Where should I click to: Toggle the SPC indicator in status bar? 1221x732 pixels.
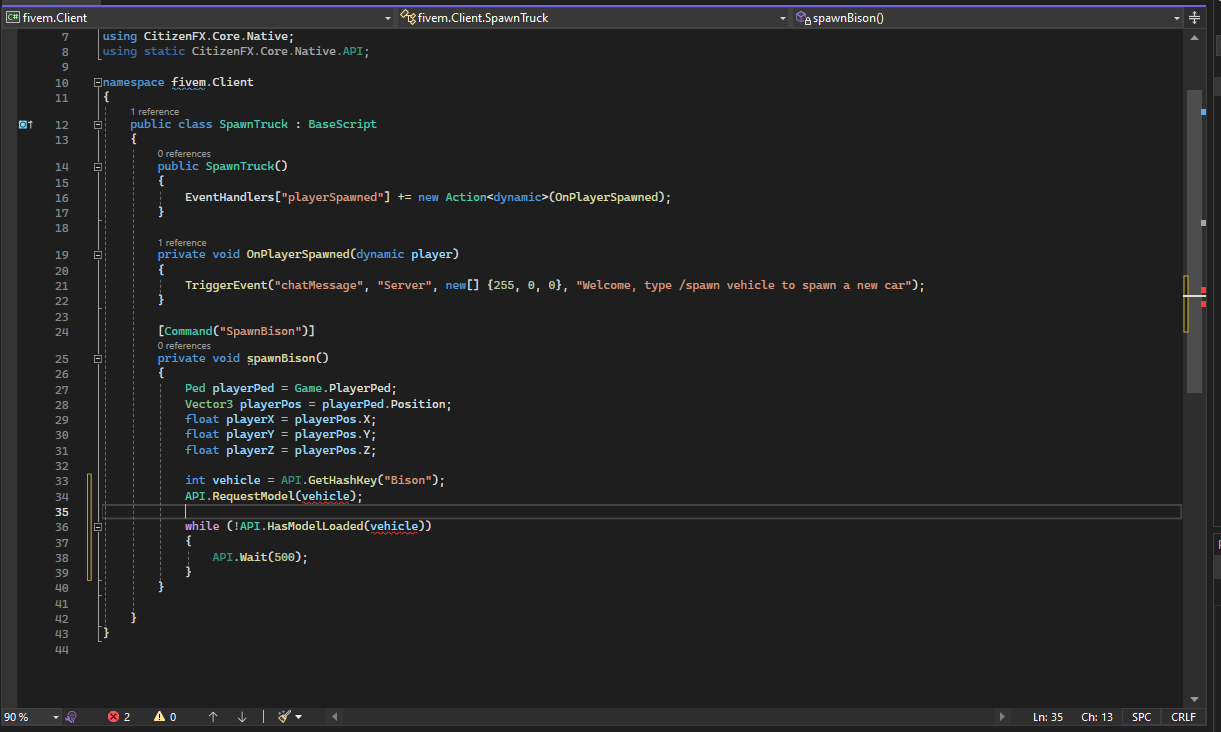(x=1141, y=716)
